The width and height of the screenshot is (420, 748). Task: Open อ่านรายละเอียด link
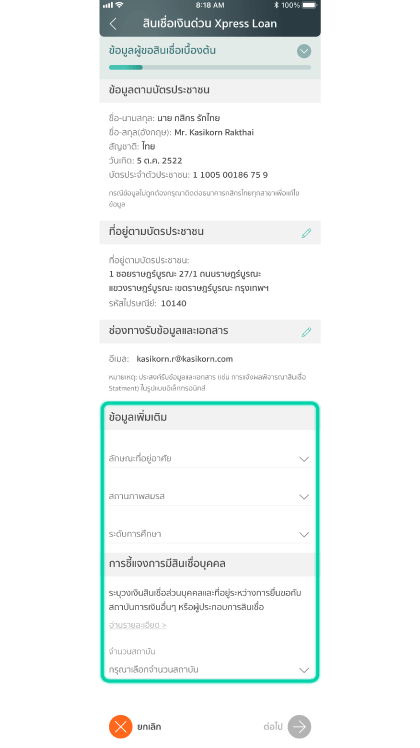137,625
